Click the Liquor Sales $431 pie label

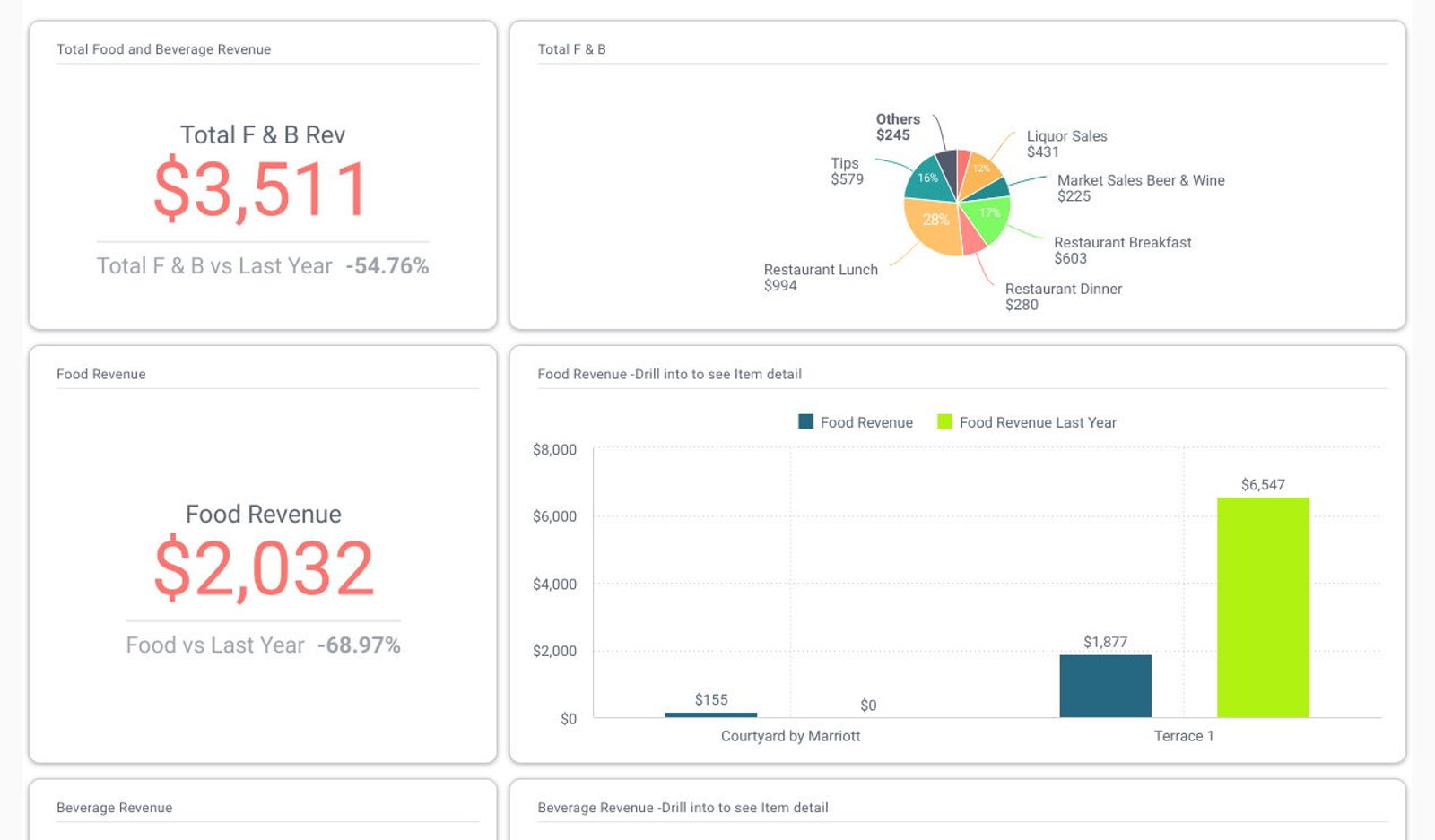[1066, 144]
